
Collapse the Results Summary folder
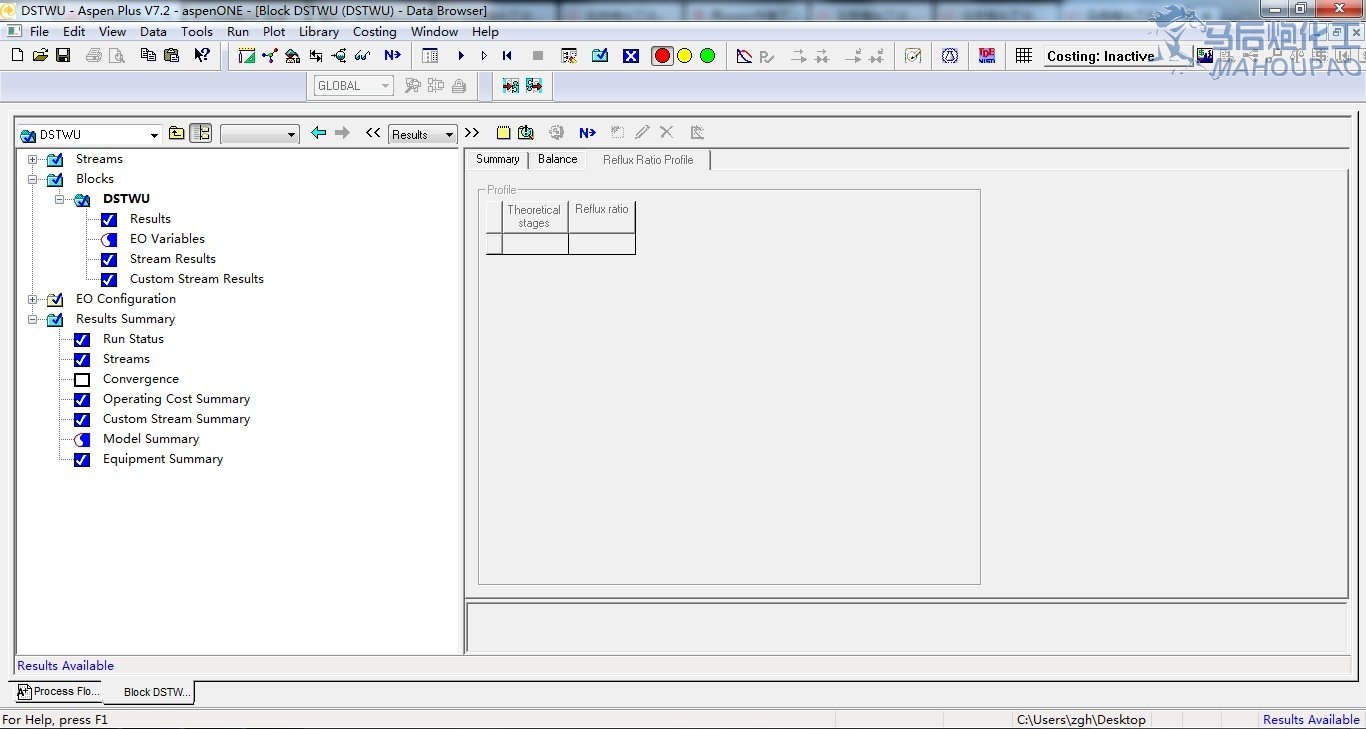(33, 319)
